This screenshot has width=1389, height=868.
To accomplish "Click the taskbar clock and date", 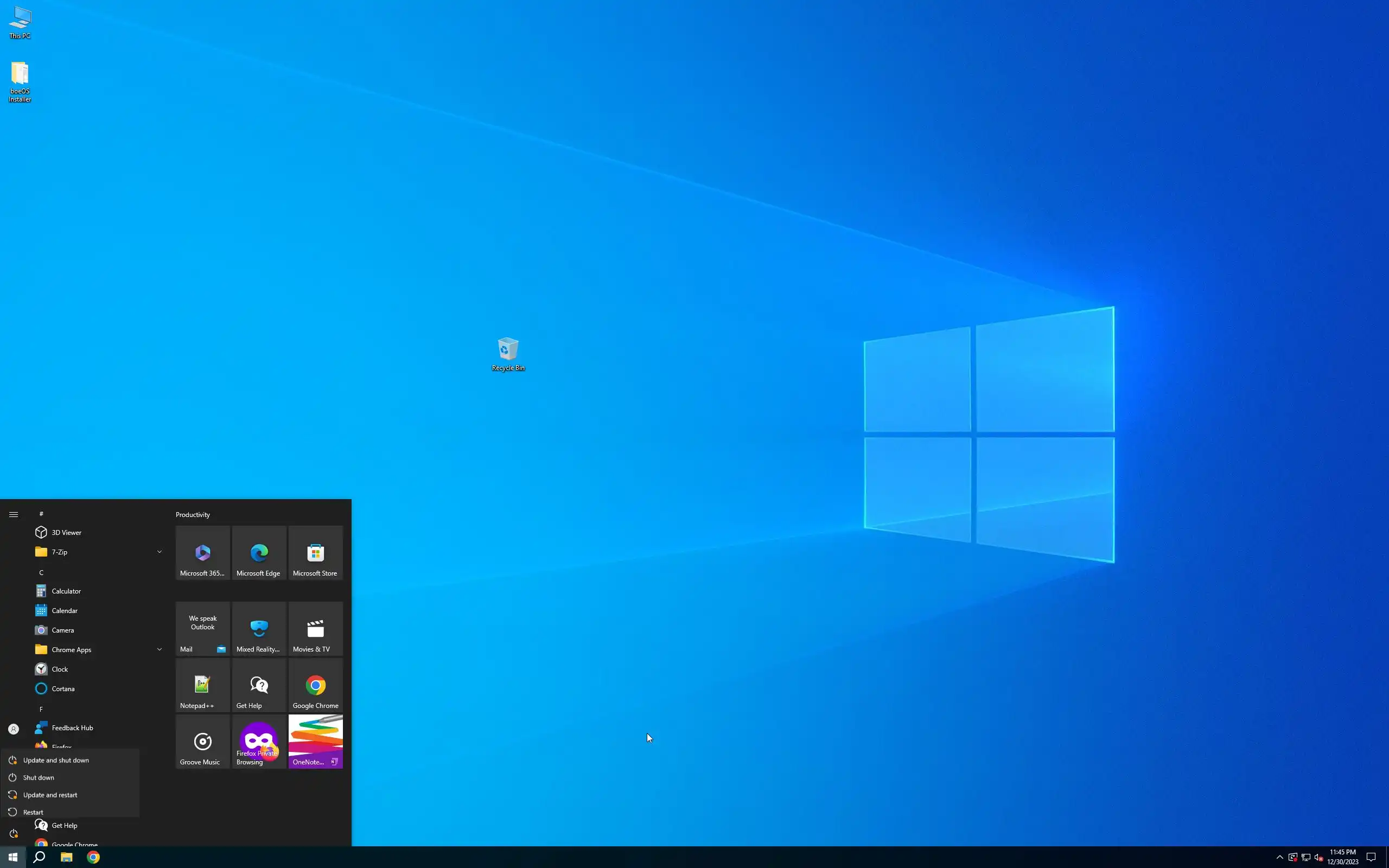I will pyautogui.click(x=1342, y=857).
